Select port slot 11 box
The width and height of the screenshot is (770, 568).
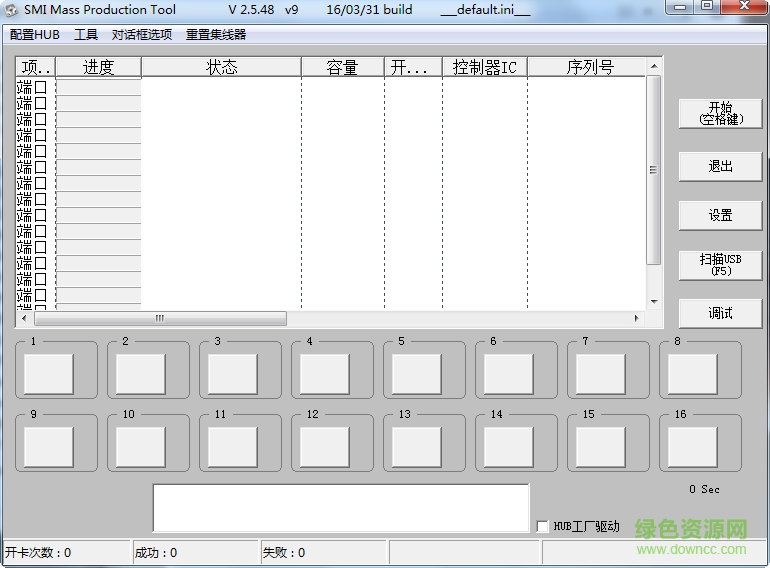point(233,447)
